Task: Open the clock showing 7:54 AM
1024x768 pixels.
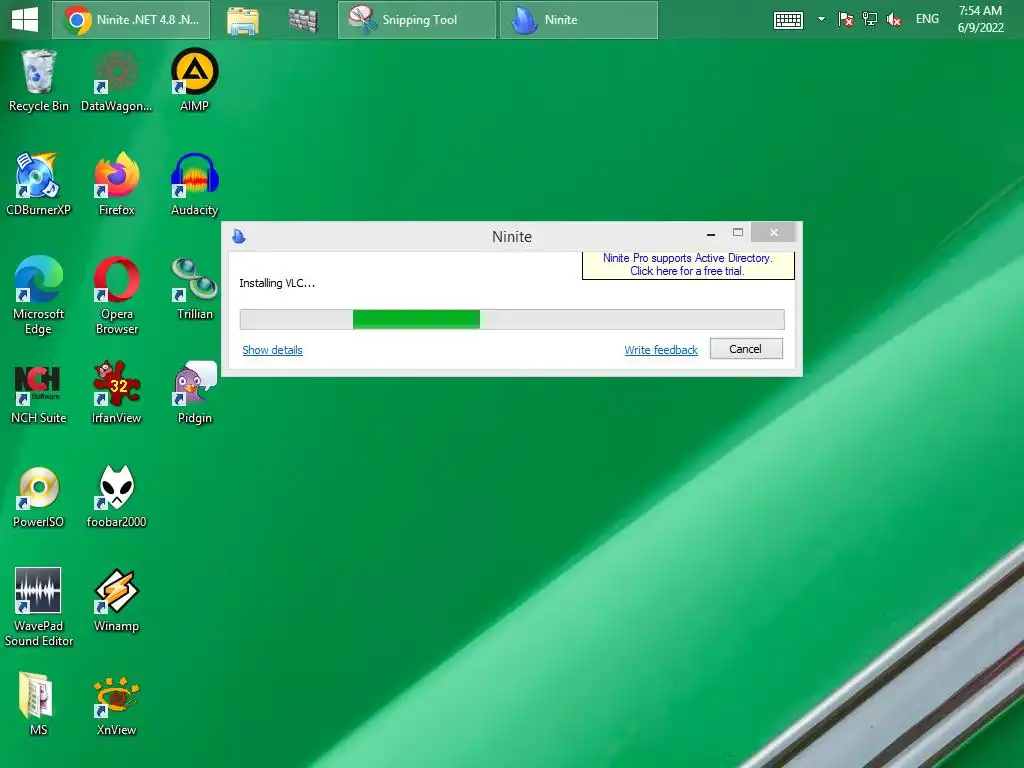Action: tap(980, 19)
